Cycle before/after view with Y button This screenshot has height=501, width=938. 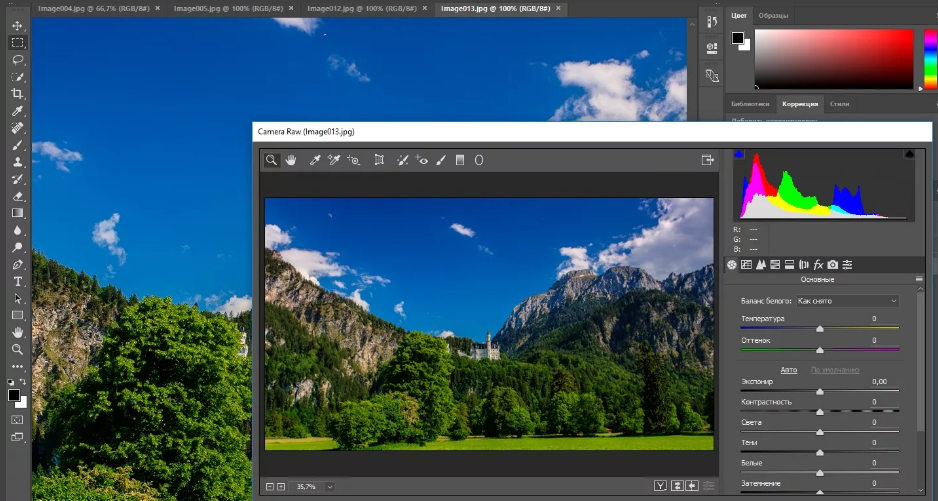pos(660,486)
